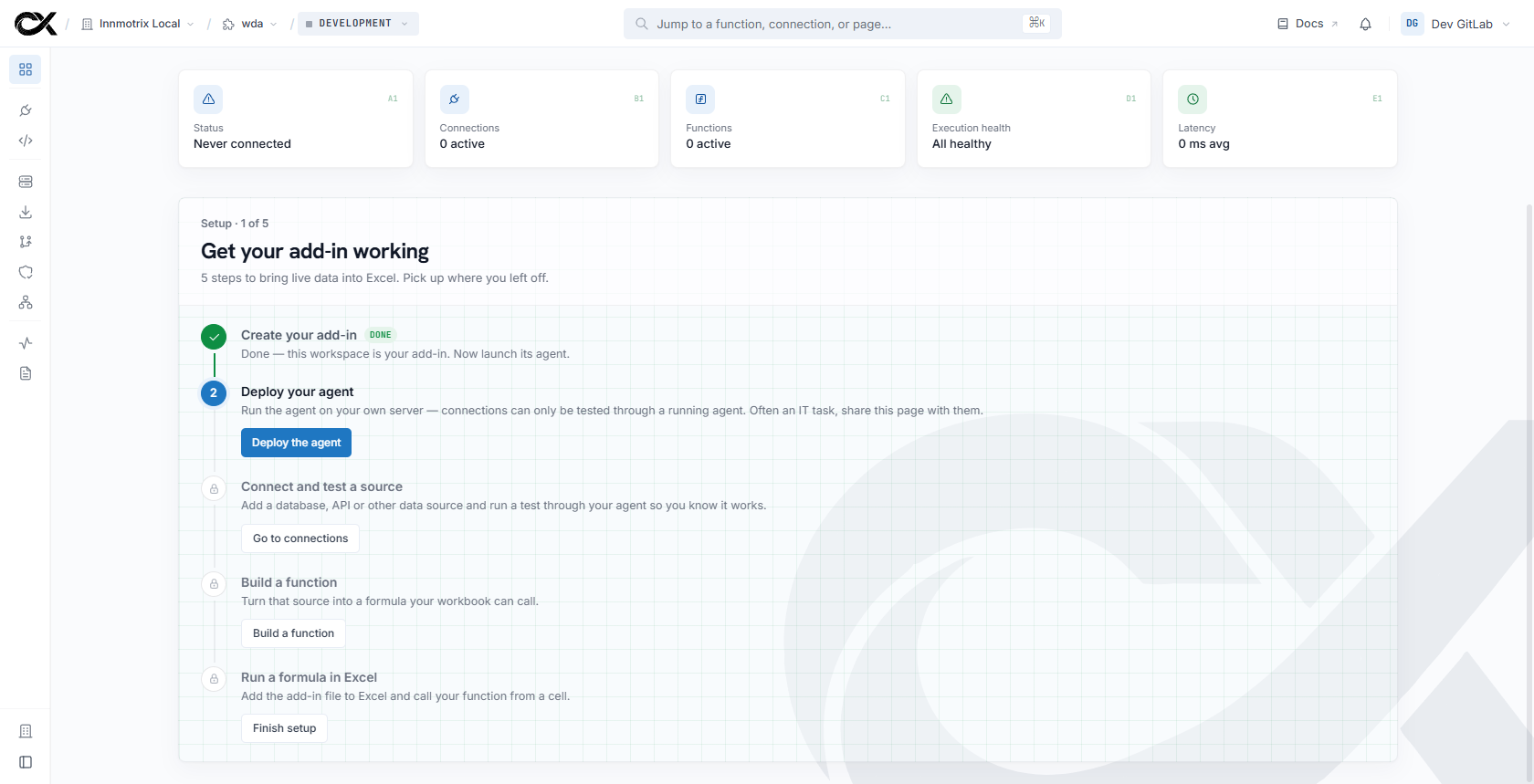Click the building icon at sidebar bottom
Screen dimensions: 1534x784
pyautogui.click(x=26, y=731)
